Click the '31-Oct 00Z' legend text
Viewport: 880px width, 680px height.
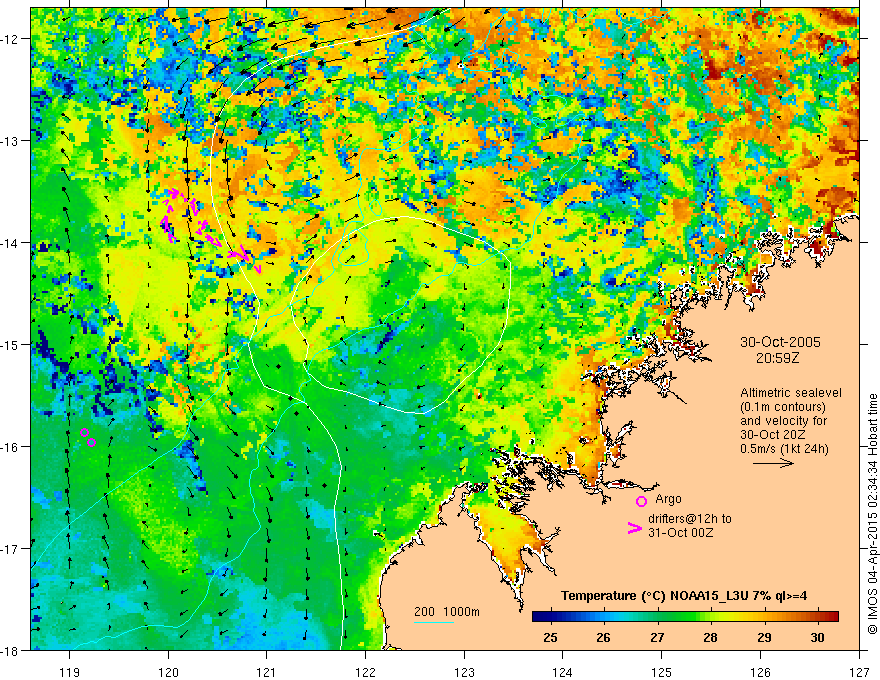point(681,533)
